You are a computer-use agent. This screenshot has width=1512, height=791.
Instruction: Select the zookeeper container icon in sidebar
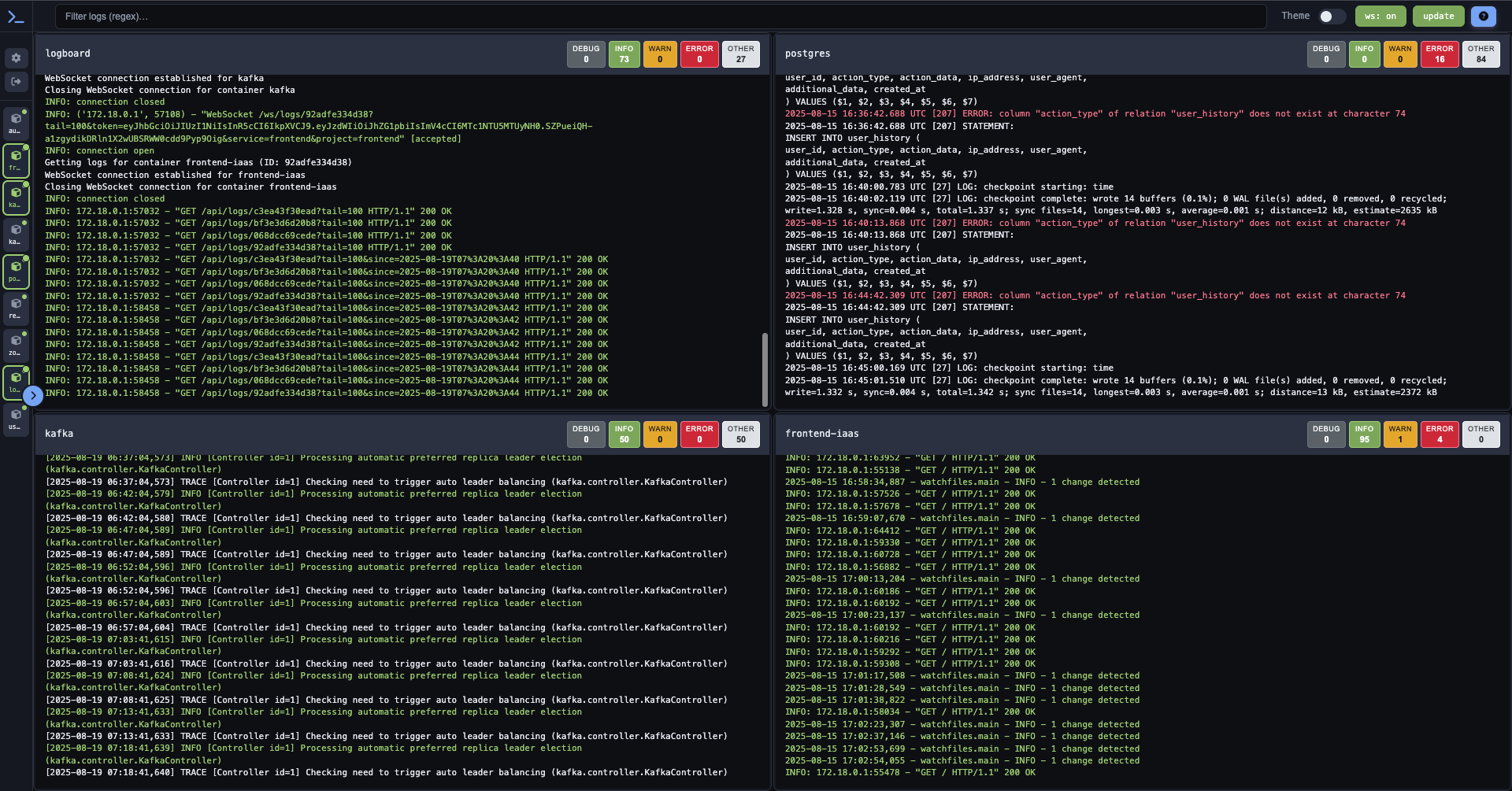click(x=16, y=345)
